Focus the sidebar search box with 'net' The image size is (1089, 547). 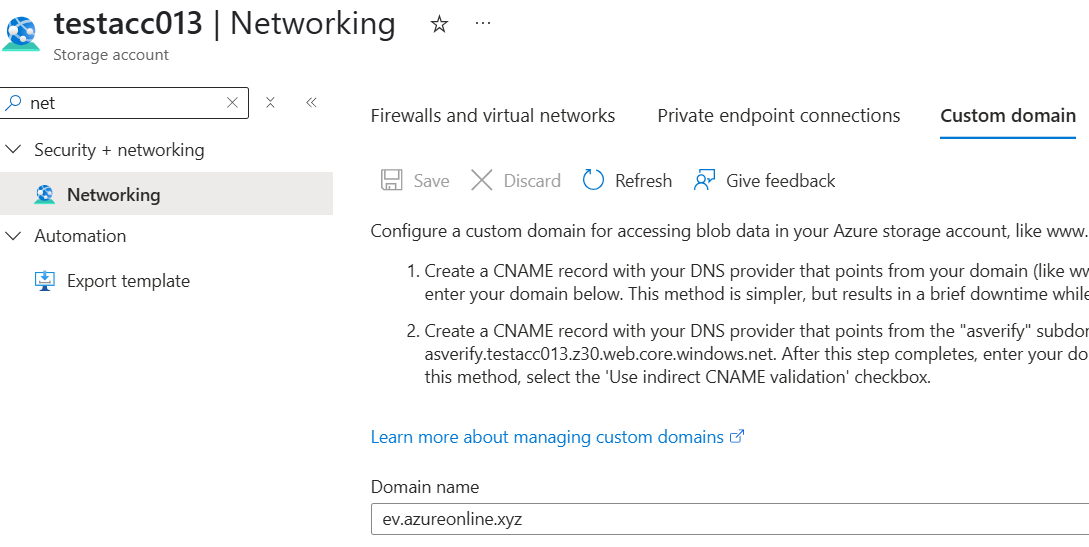[124, 103]
